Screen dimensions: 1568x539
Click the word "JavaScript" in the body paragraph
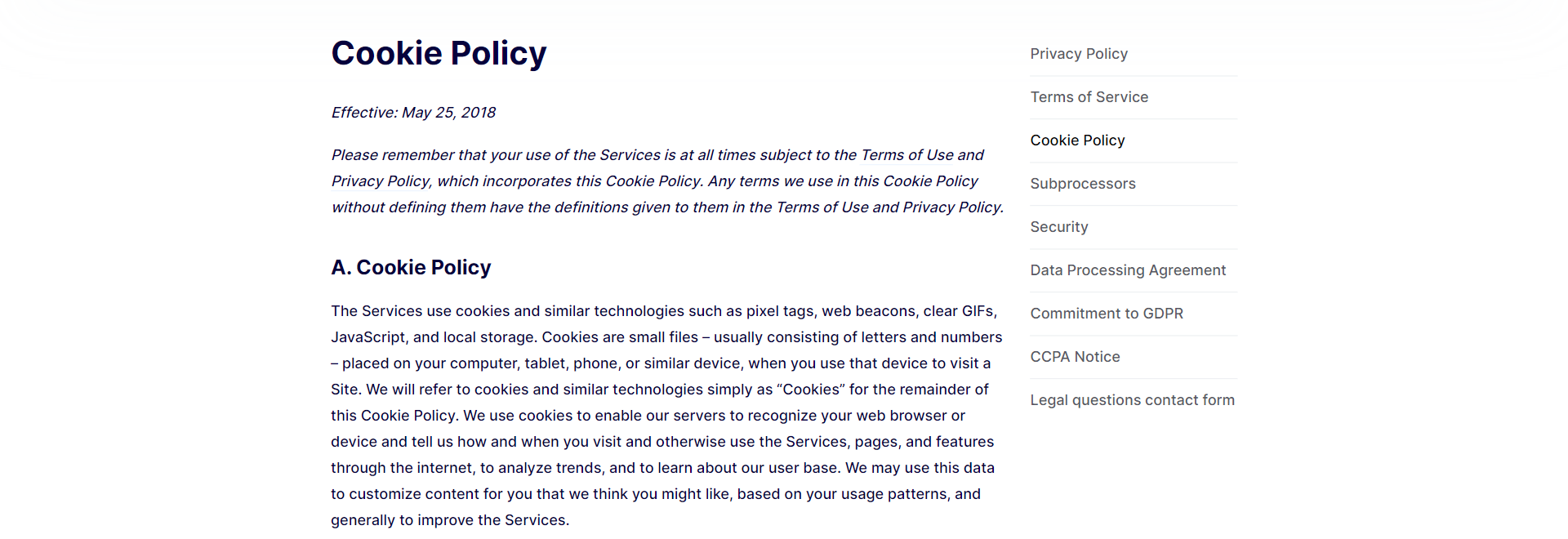[367, 337]
